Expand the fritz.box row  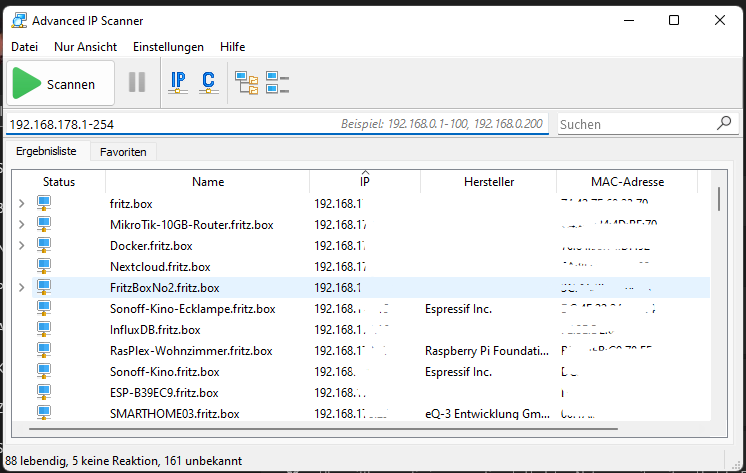click(x=21, y=204)
